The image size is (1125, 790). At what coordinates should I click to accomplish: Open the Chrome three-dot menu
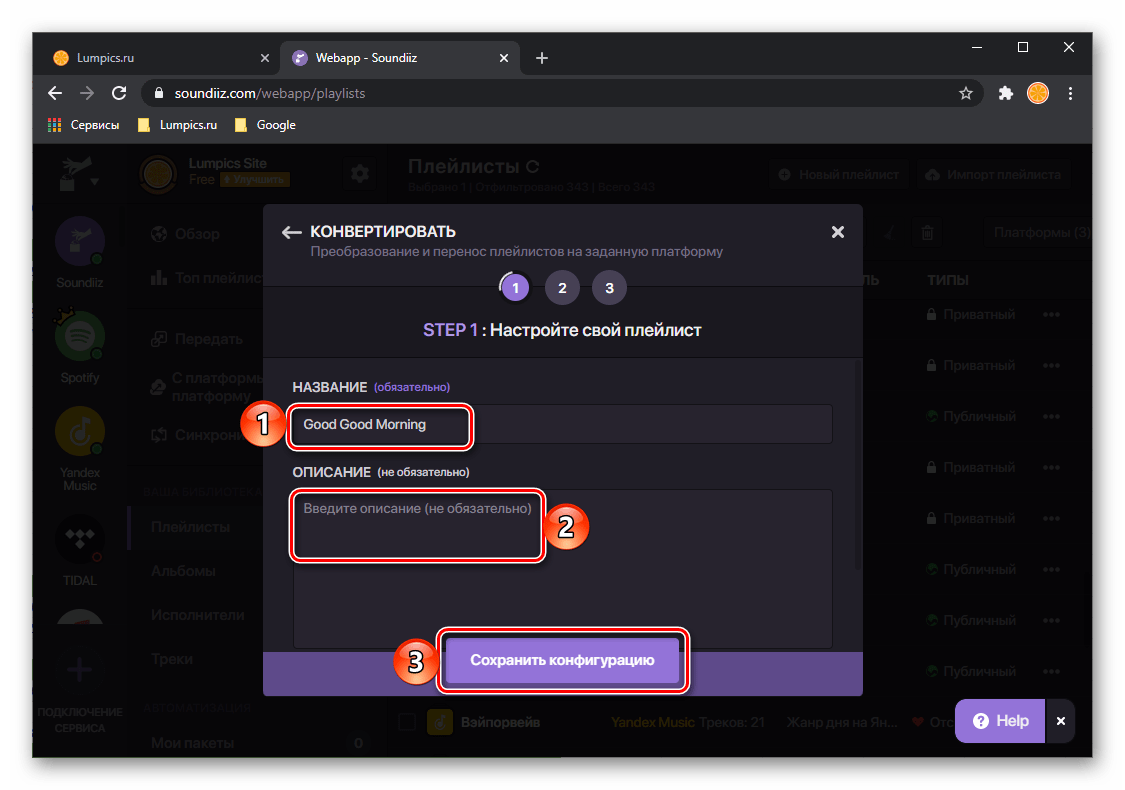1071,93
